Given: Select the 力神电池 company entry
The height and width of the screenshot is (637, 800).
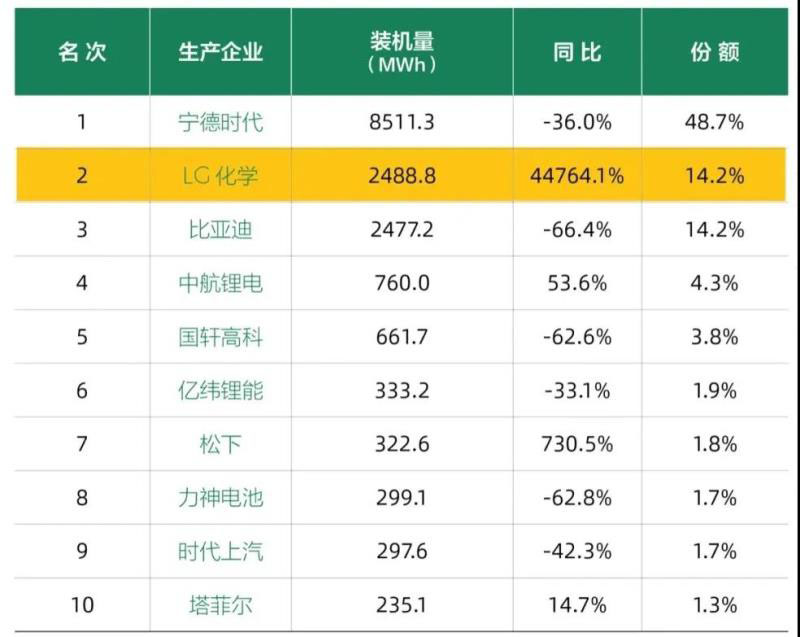Looking at the screenshot, I should click(220, 497).
